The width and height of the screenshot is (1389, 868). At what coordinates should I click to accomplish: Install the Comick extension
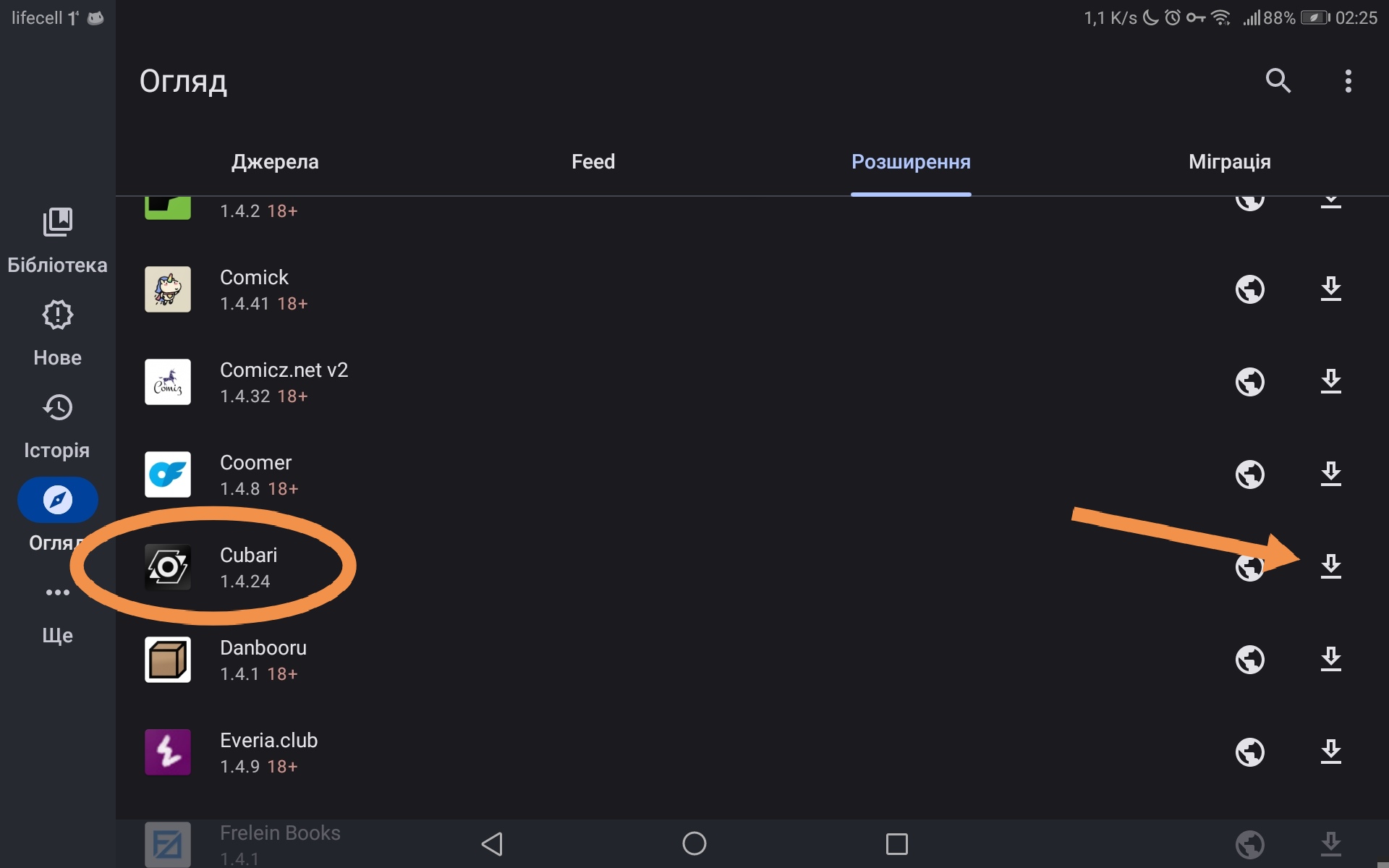point(1330,289)
